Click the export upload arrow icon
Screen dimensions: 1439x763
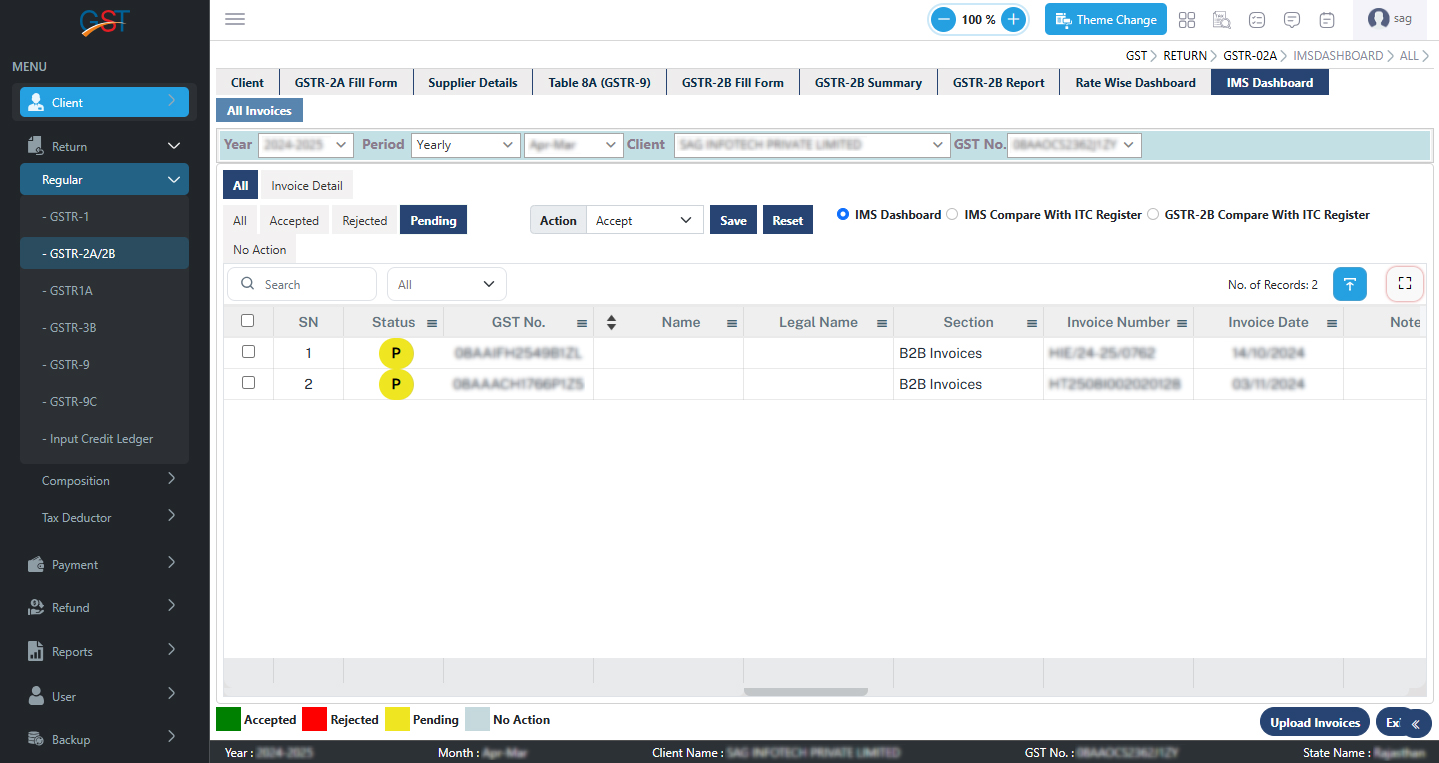click(1349, 284)
